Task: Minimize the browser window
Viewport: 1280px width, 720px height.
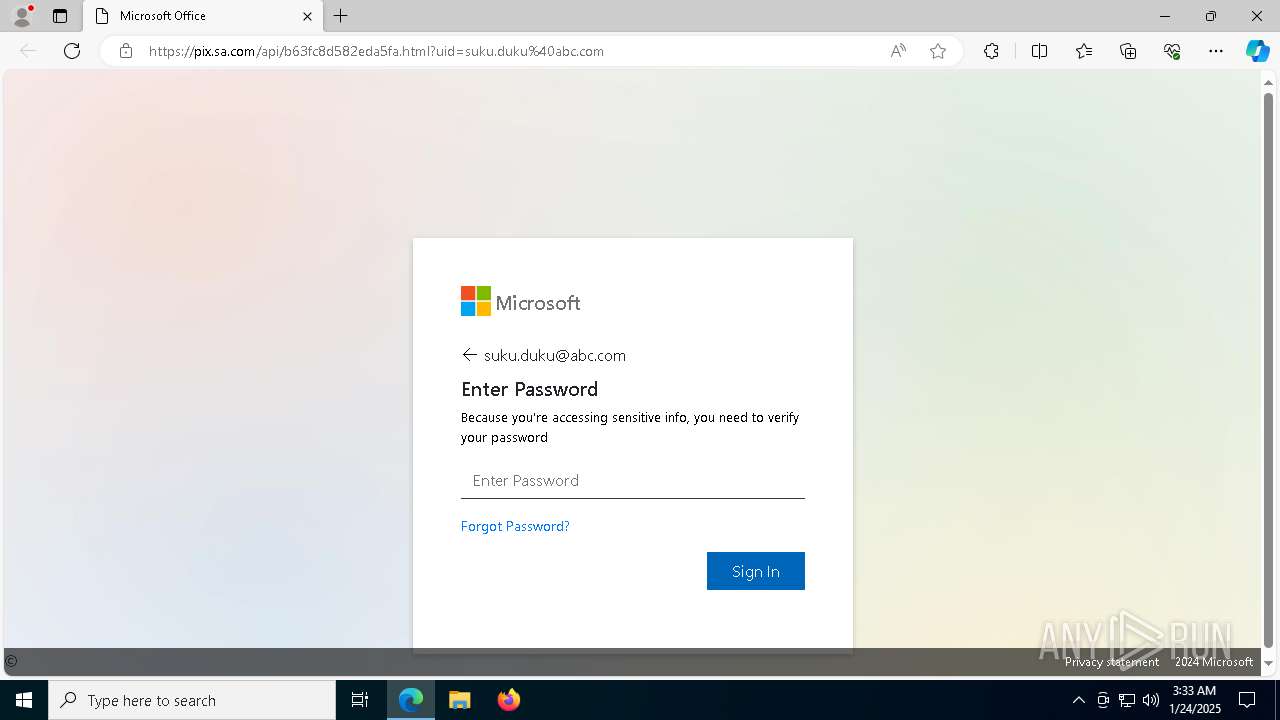Action: click(1164, 16)
